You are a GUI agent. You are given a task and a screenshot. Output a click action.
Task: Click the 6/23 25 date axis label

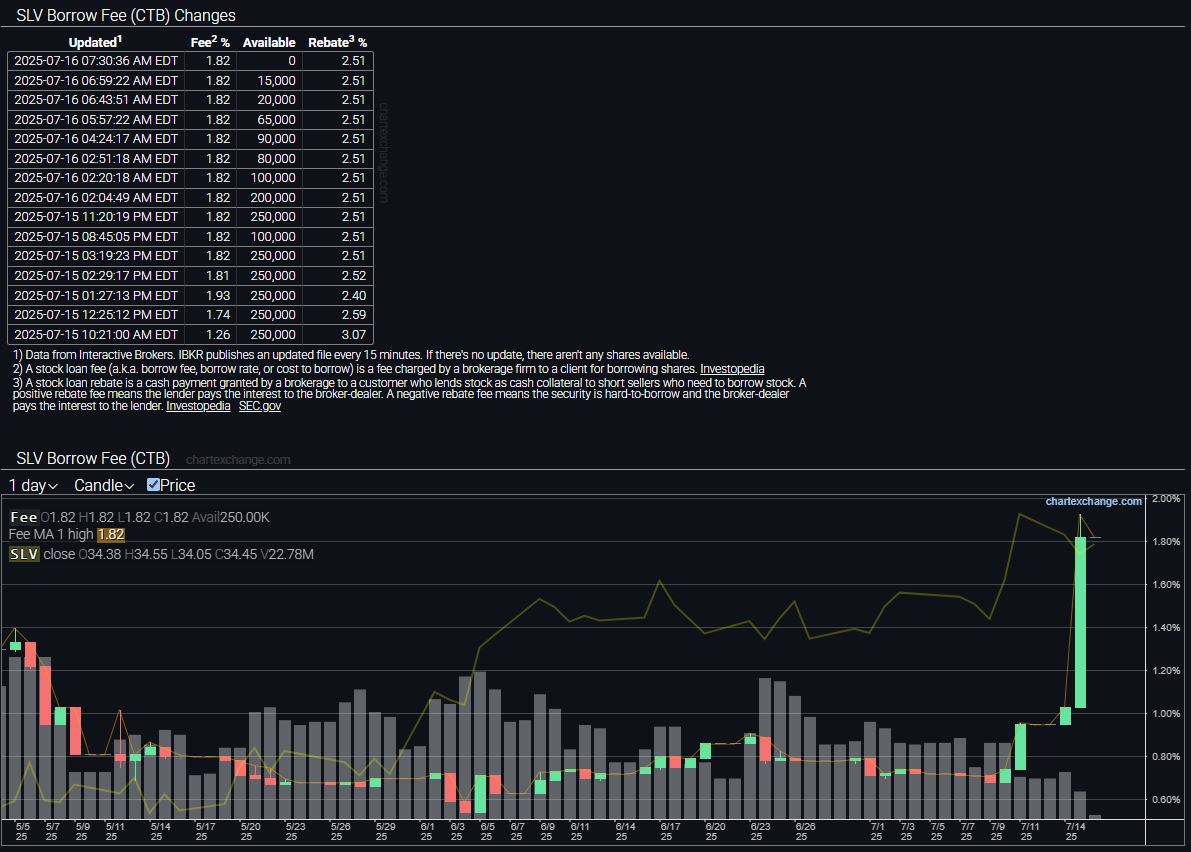(x=759, y=831)
